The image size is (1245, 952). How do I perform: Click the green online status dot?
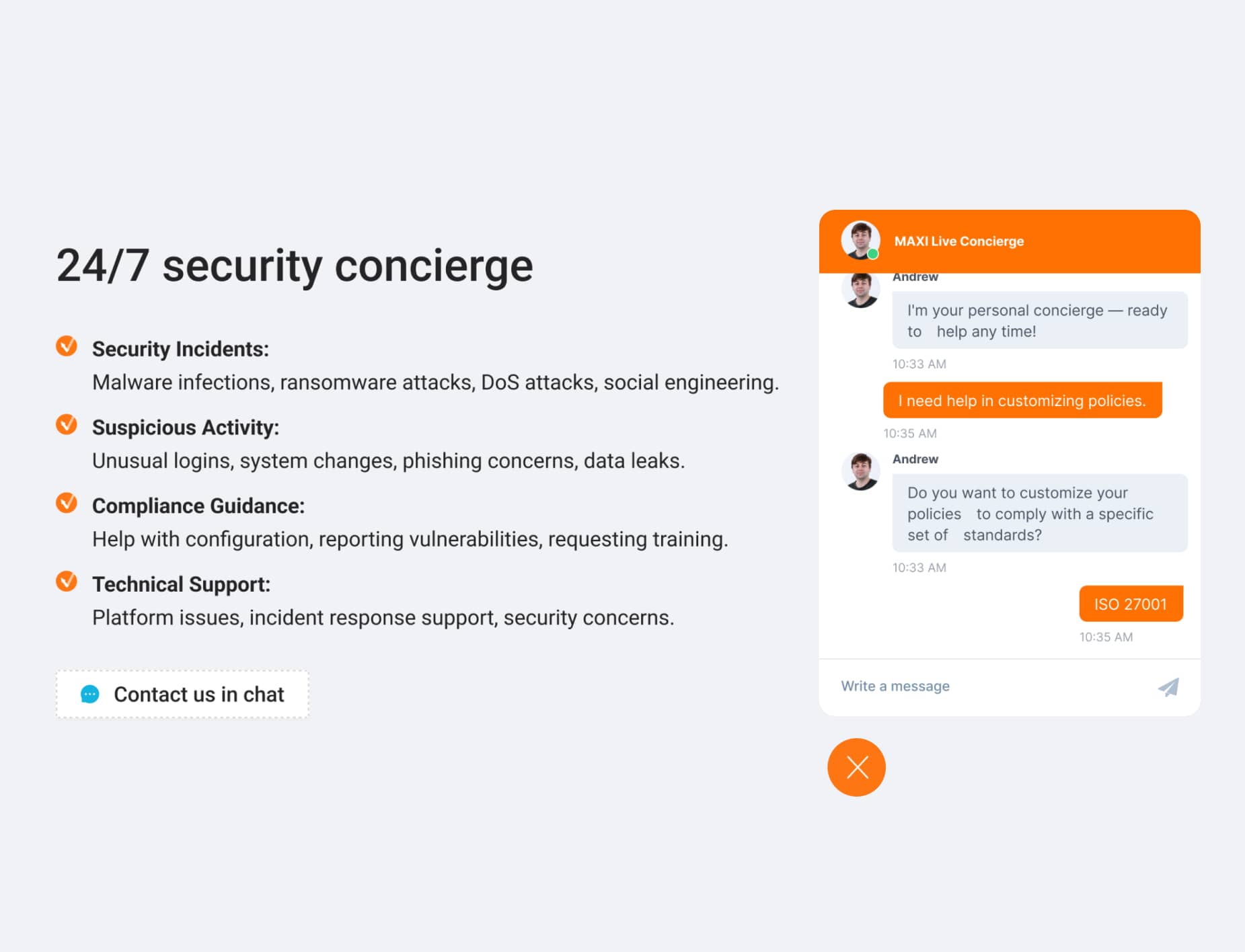pos(872,253)
